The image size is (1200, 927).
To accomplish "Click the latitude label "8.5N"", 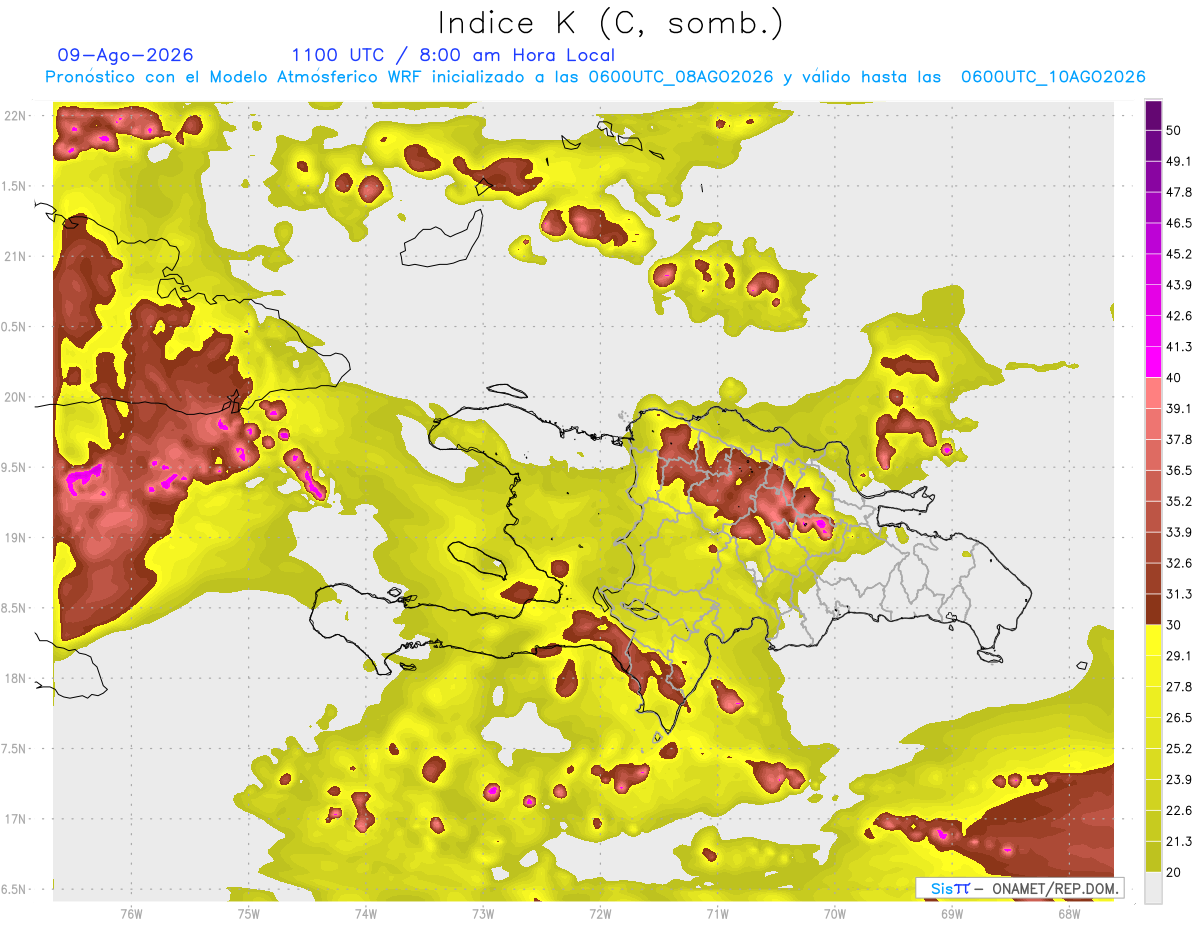I will (12, 608).
